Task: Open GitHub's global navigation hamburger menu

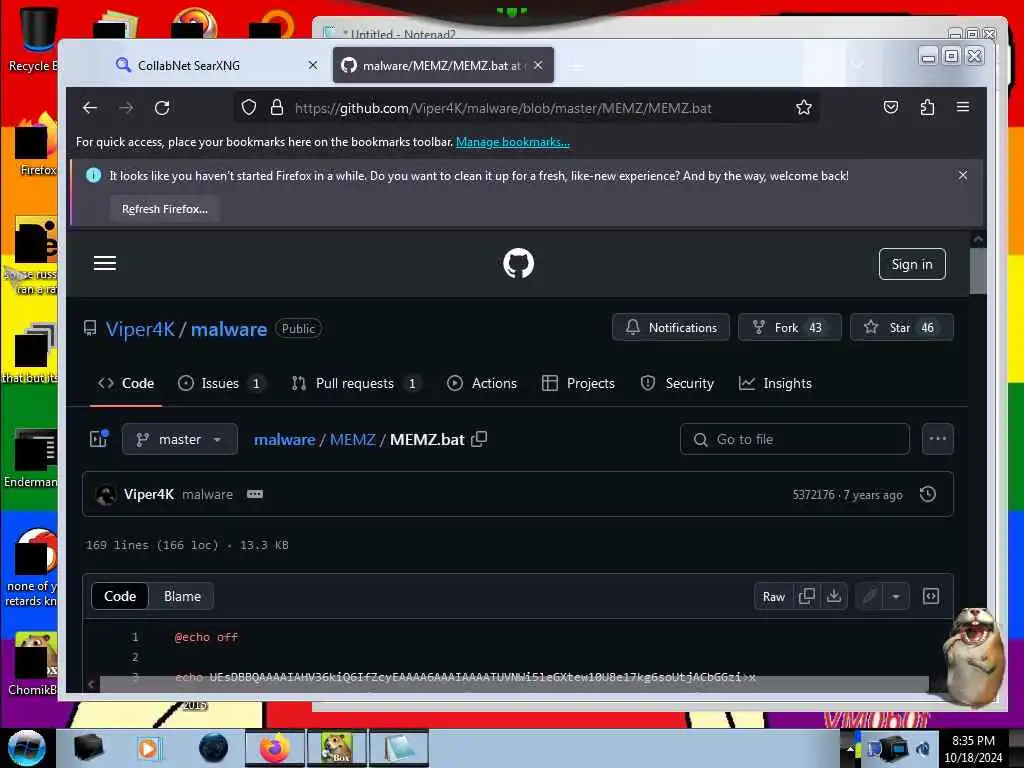Action: click(104, 263)
